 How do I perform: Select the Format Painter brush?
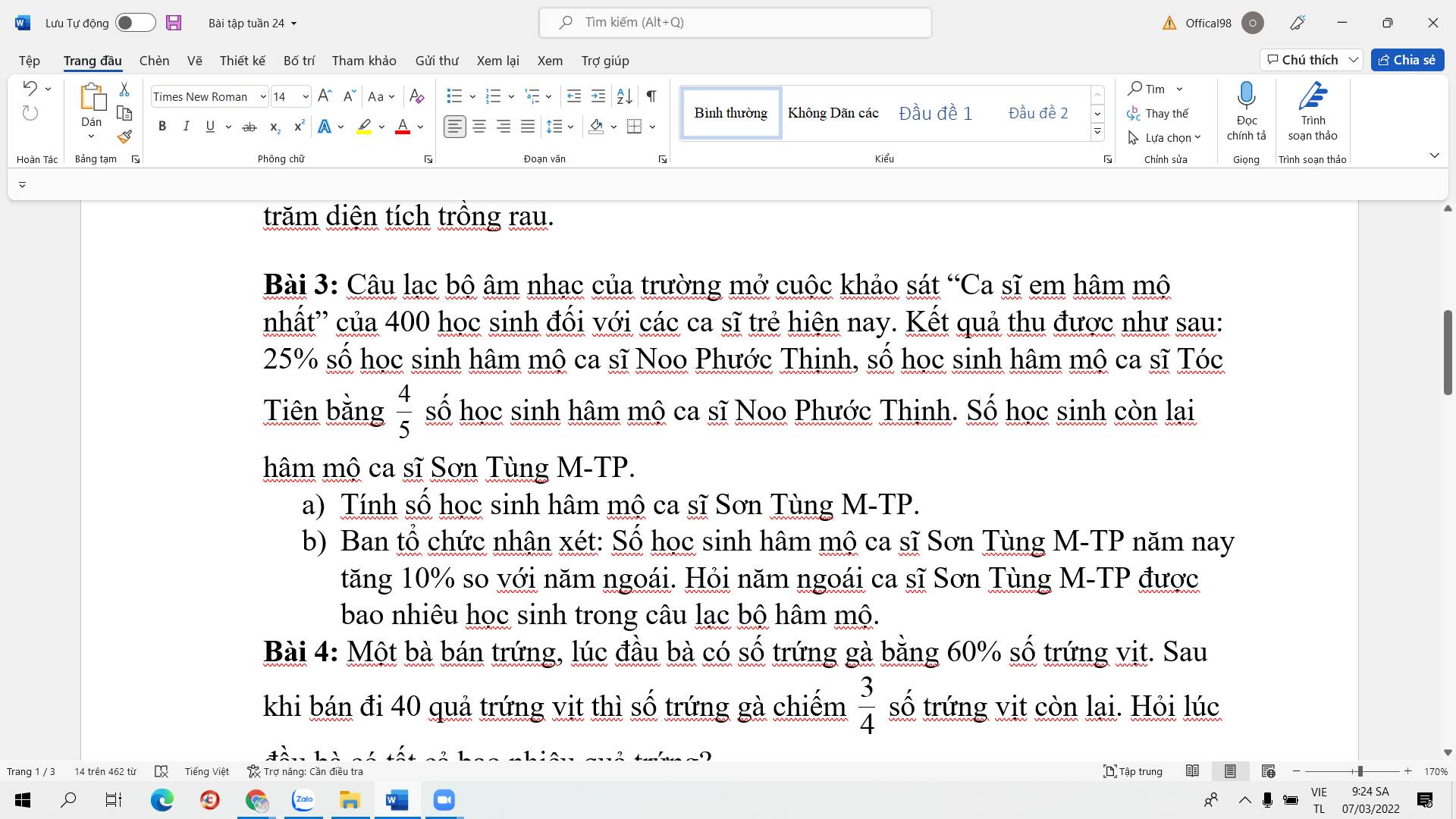124,136
